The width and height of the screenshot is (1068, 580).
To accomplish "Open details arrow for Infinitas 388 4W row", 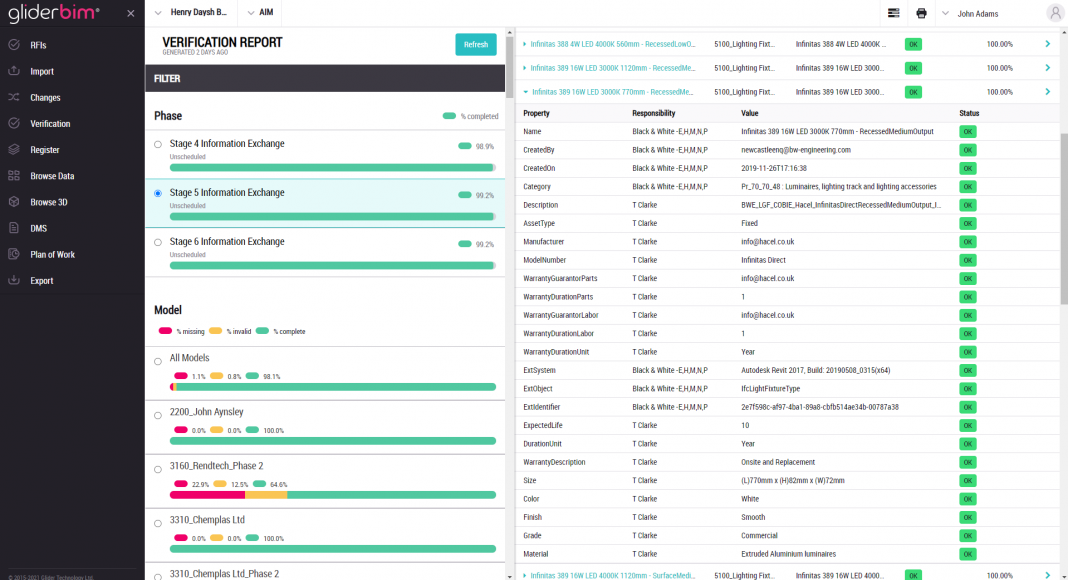I will [x=1048, y=44].
